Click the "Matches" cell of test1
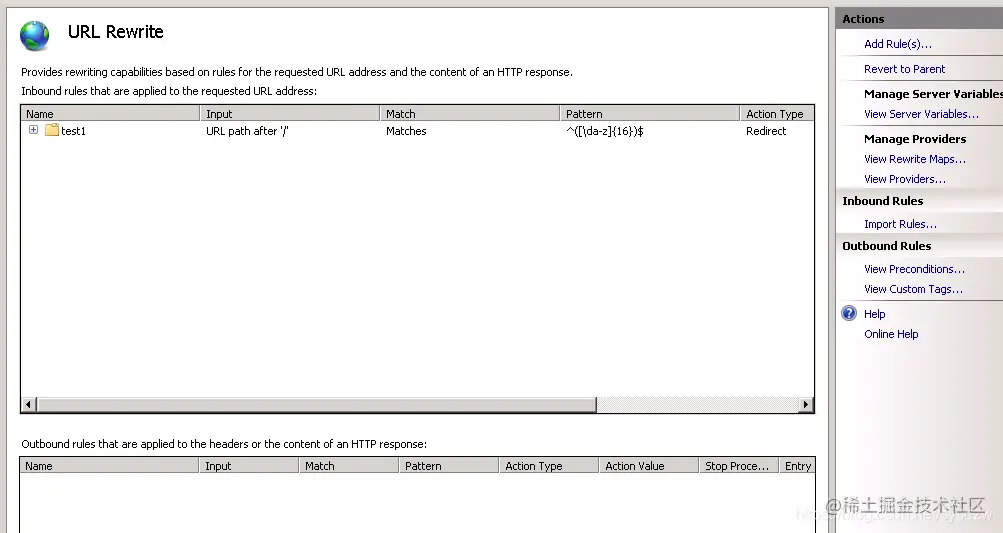This screenshot has height=533, width=1003. pos(406,131)
